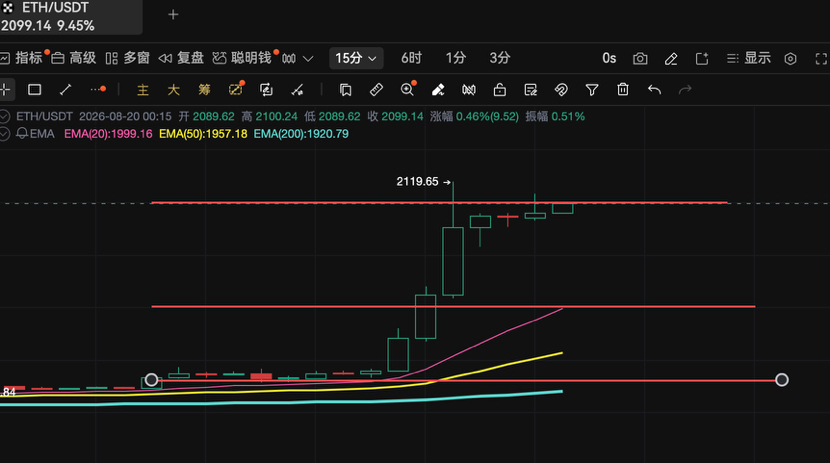Click the 0s countdown indicator
The height and width of the screenshot is (463, 830).
click(x=609, y=58)
